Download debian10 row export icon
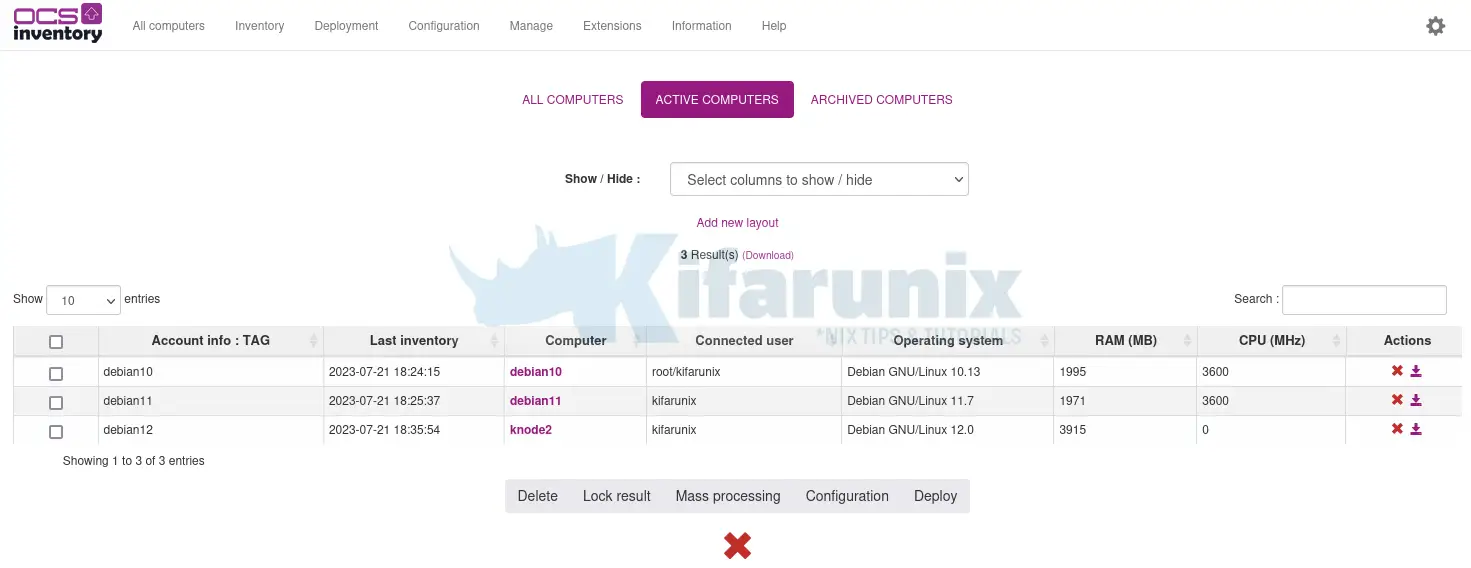 coord(1416,371)
